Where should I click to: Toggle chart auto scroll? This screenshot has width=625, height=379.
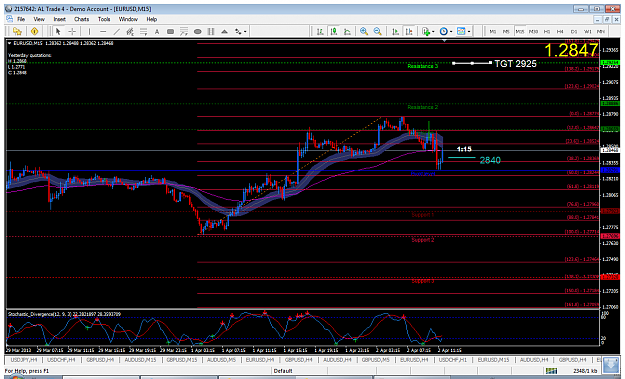(395, 31)
